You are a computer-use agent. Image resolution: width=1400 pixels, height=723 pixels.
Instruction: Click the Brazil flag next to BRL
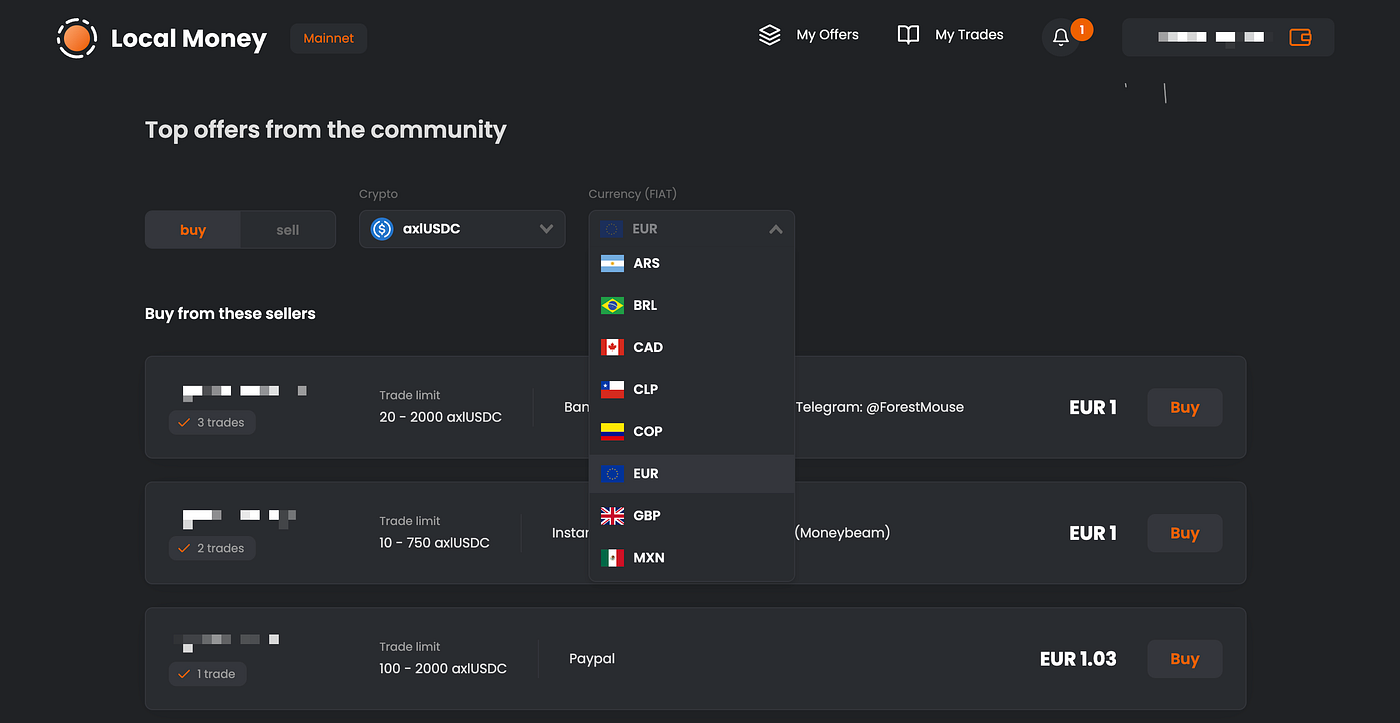[613, 305]
